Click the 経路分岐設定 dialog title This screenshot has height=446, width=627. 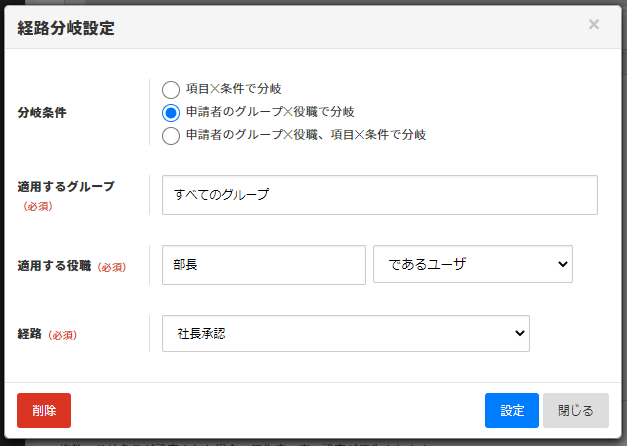click(x=66, y=29)
